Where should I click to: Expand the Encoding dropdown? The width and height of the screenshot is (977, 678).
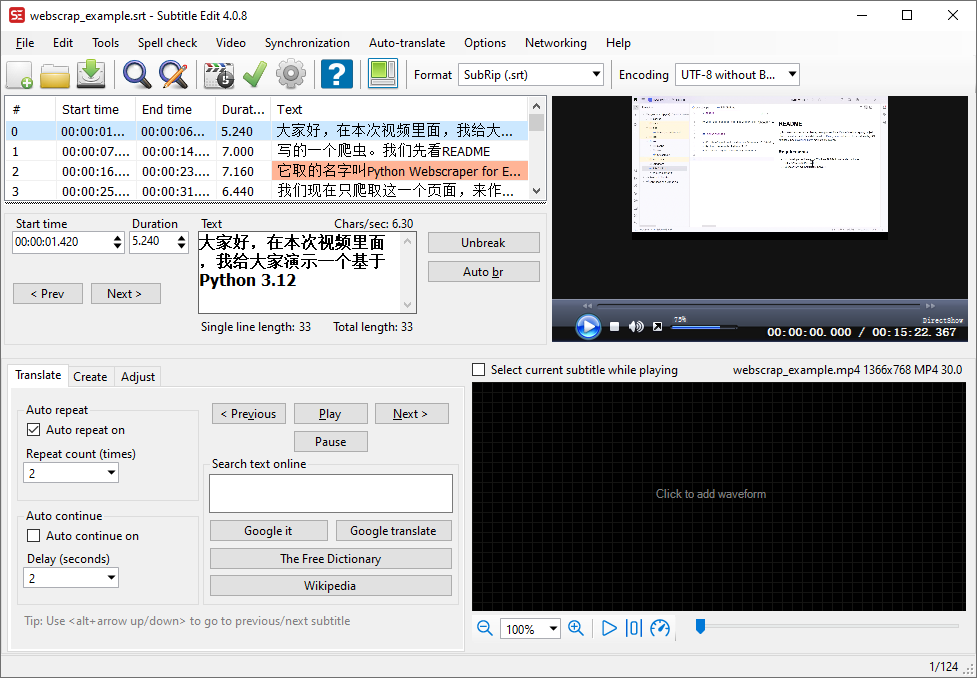737,75
